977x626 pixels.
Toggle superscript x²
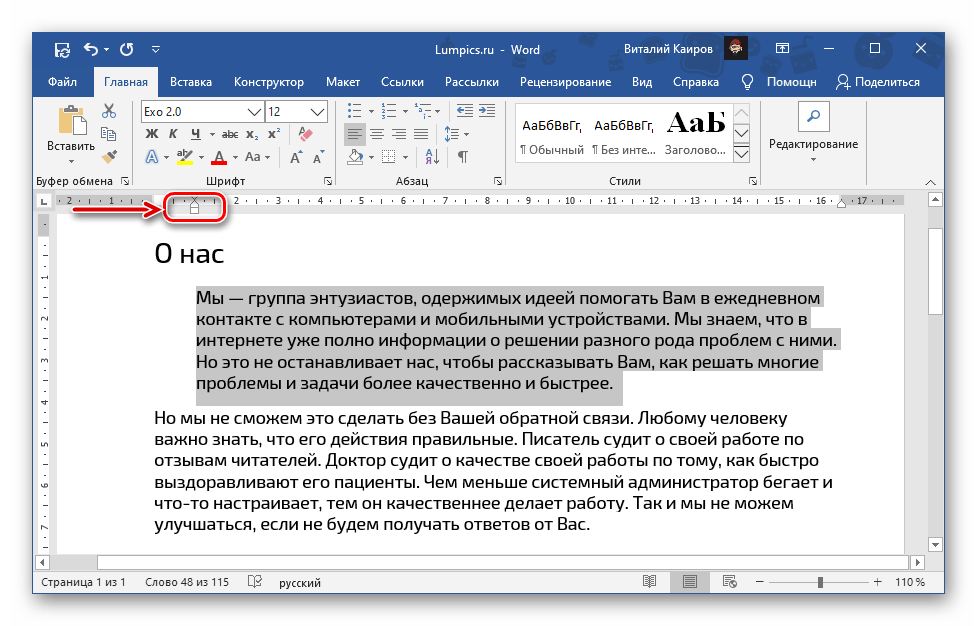(x=274, y=134)
